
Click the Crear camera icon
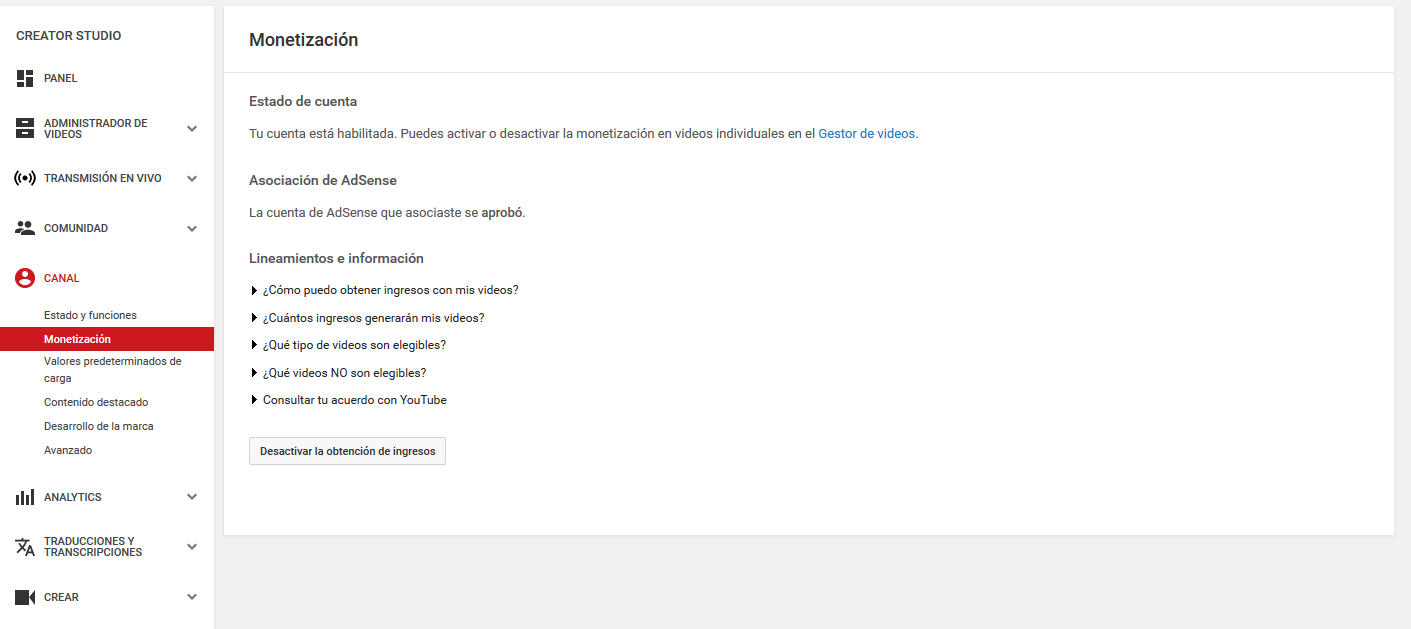[x=25, y=597]
